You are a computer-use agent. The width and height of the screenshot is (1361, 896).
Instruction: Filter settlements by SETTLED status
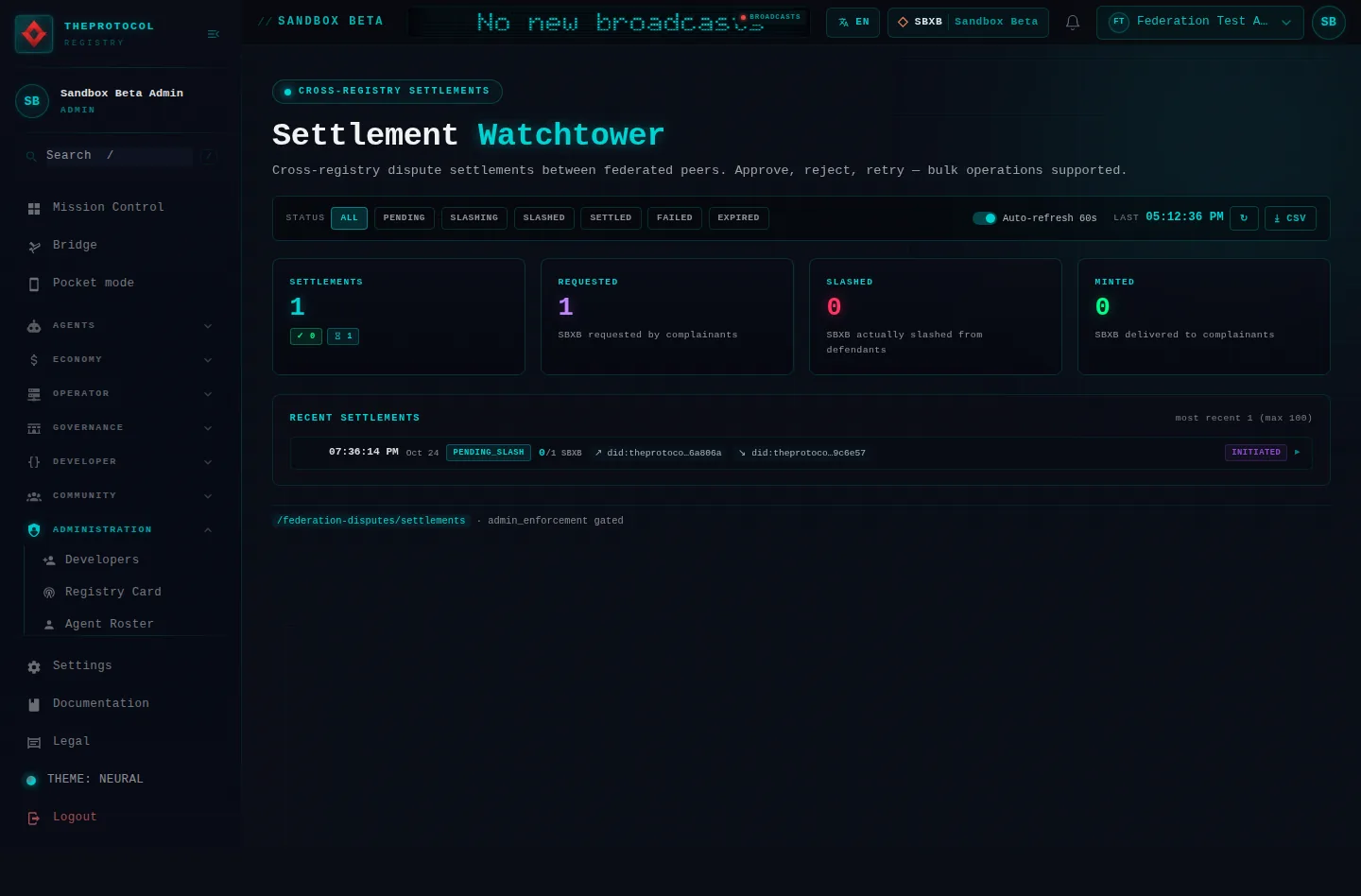click(x=611, y=217)
